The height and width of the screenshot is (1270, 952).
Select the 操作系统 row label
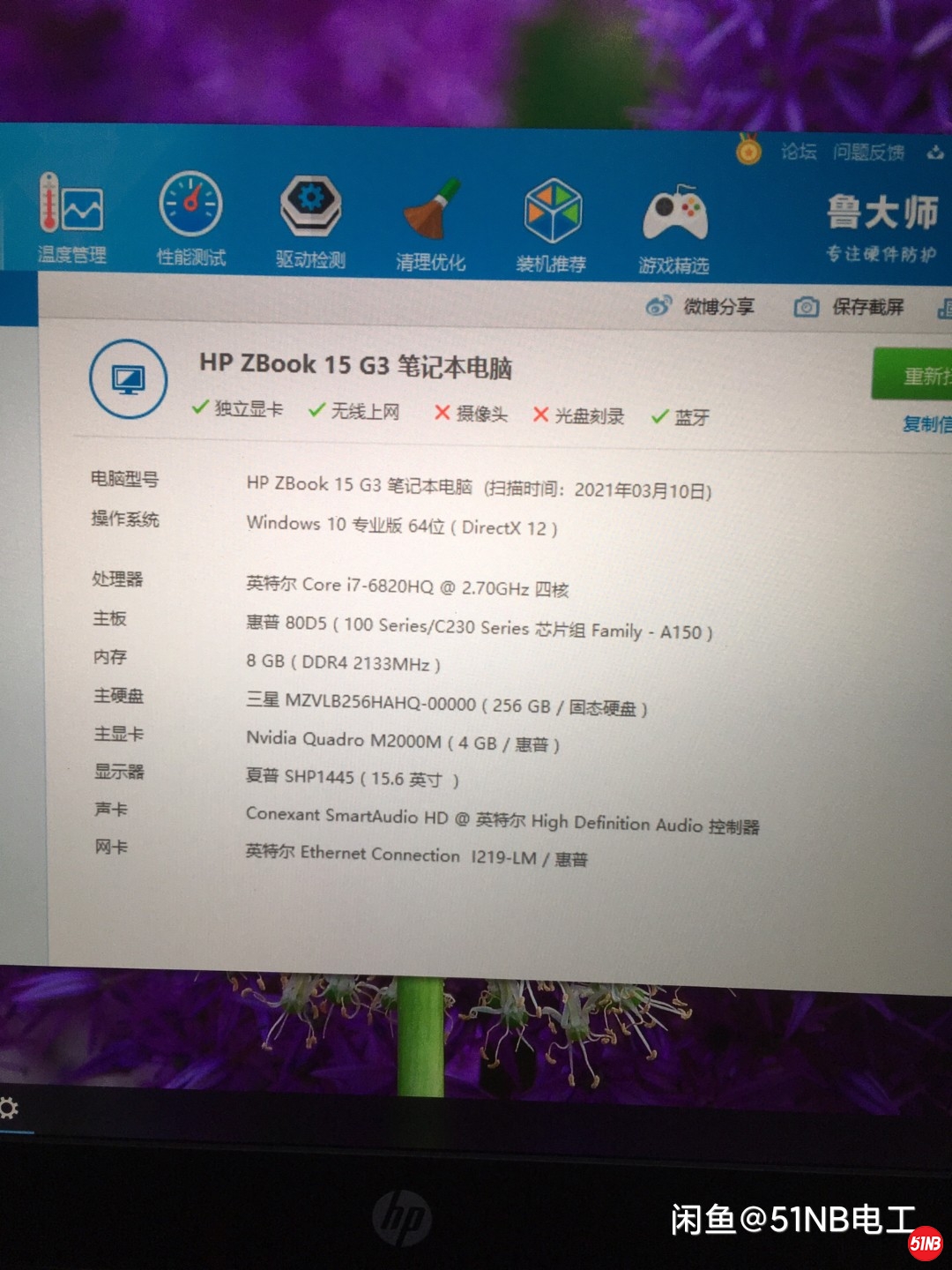(125, 519)
